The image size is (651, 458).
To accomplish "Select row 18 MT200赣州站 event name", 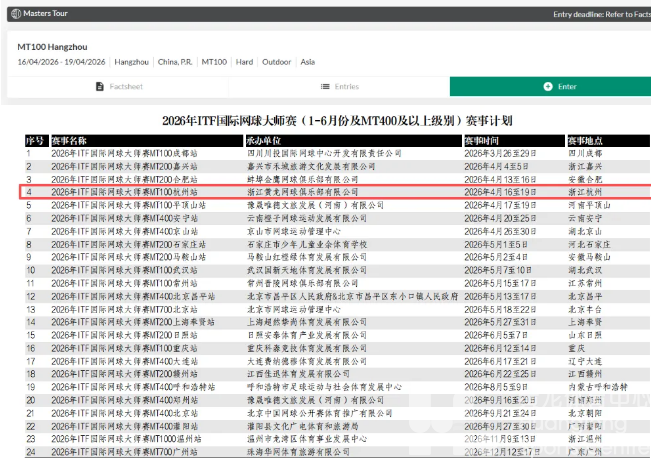I will click(125, 374).
